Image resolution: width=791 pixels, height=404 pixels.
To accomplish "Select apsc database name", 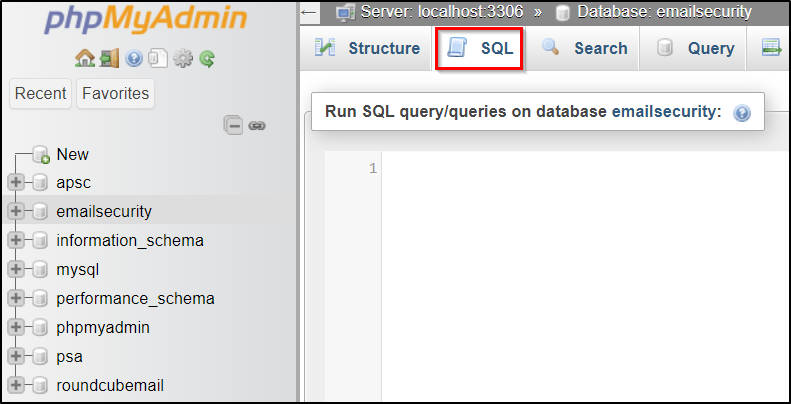I will point(74,183).
